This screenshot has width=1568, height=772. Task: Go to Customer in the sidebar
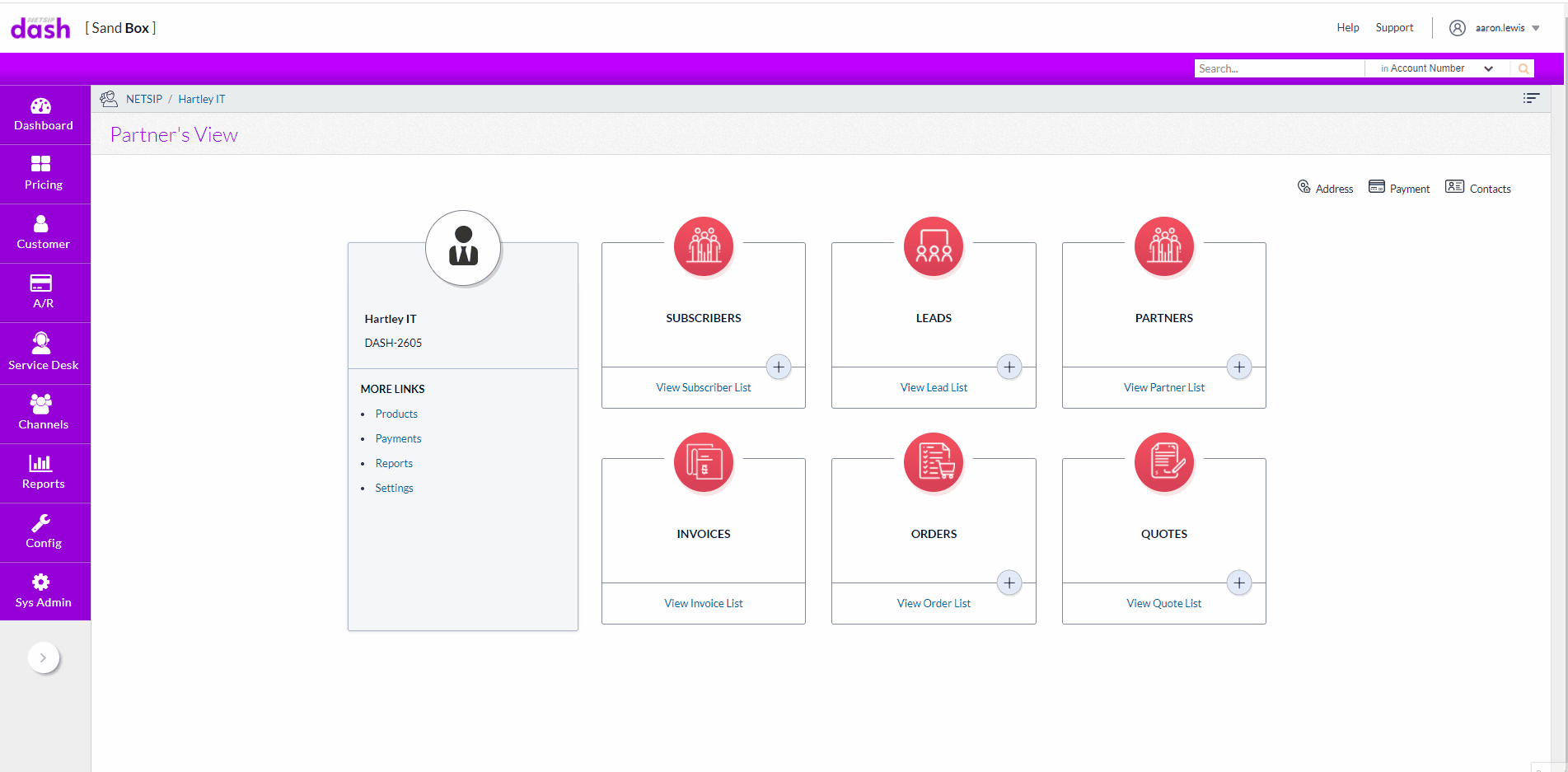coord(44,233)
